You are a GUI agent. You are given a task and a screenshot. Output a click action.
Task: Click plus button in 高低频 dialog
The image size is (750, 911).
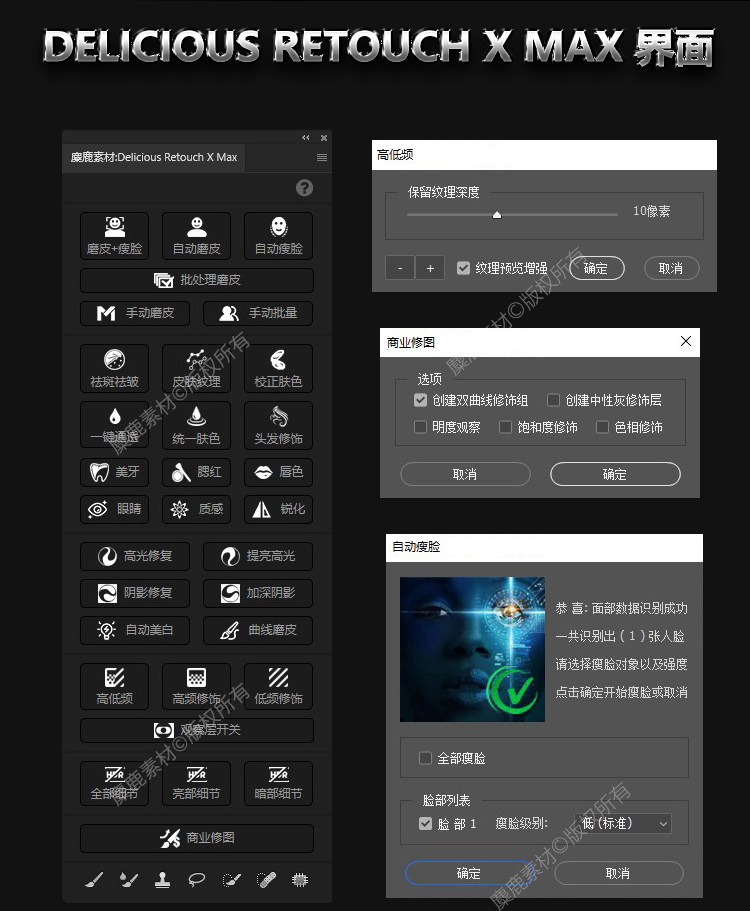(430, 268)
